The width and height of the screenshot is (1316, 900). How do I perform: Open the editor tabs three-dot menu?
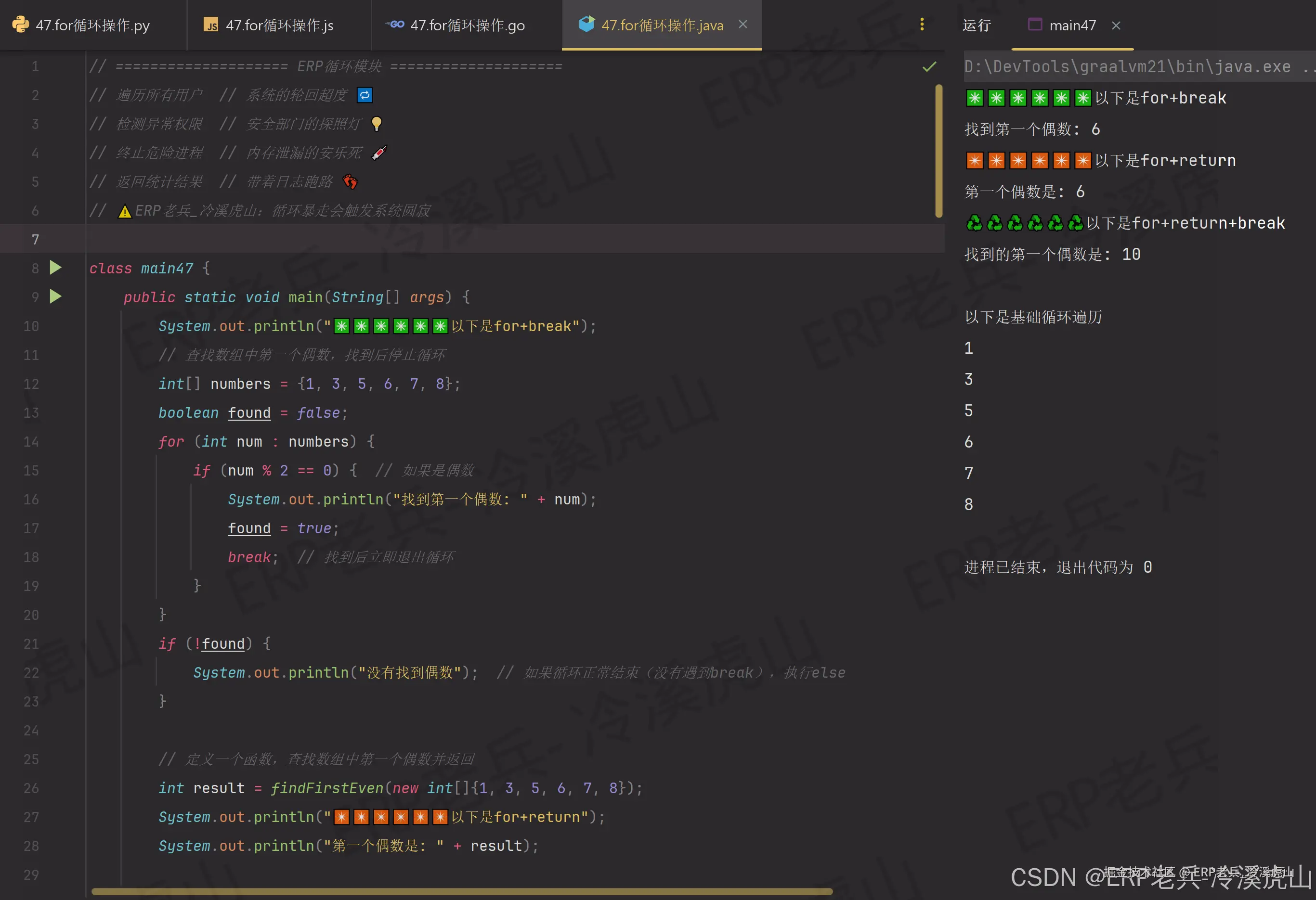922,25
